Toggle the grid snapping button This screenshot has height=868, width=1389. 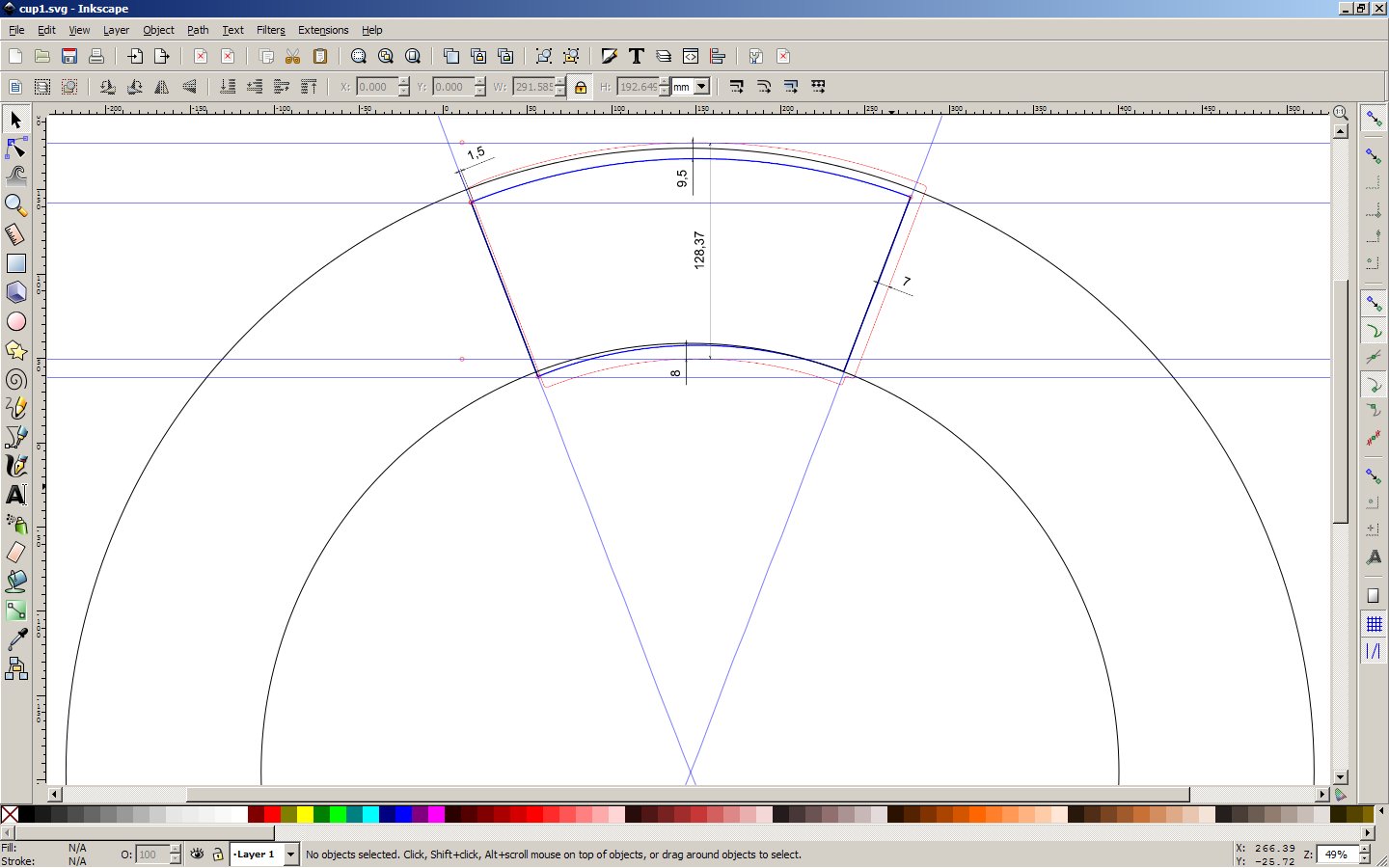(1374, 624)
